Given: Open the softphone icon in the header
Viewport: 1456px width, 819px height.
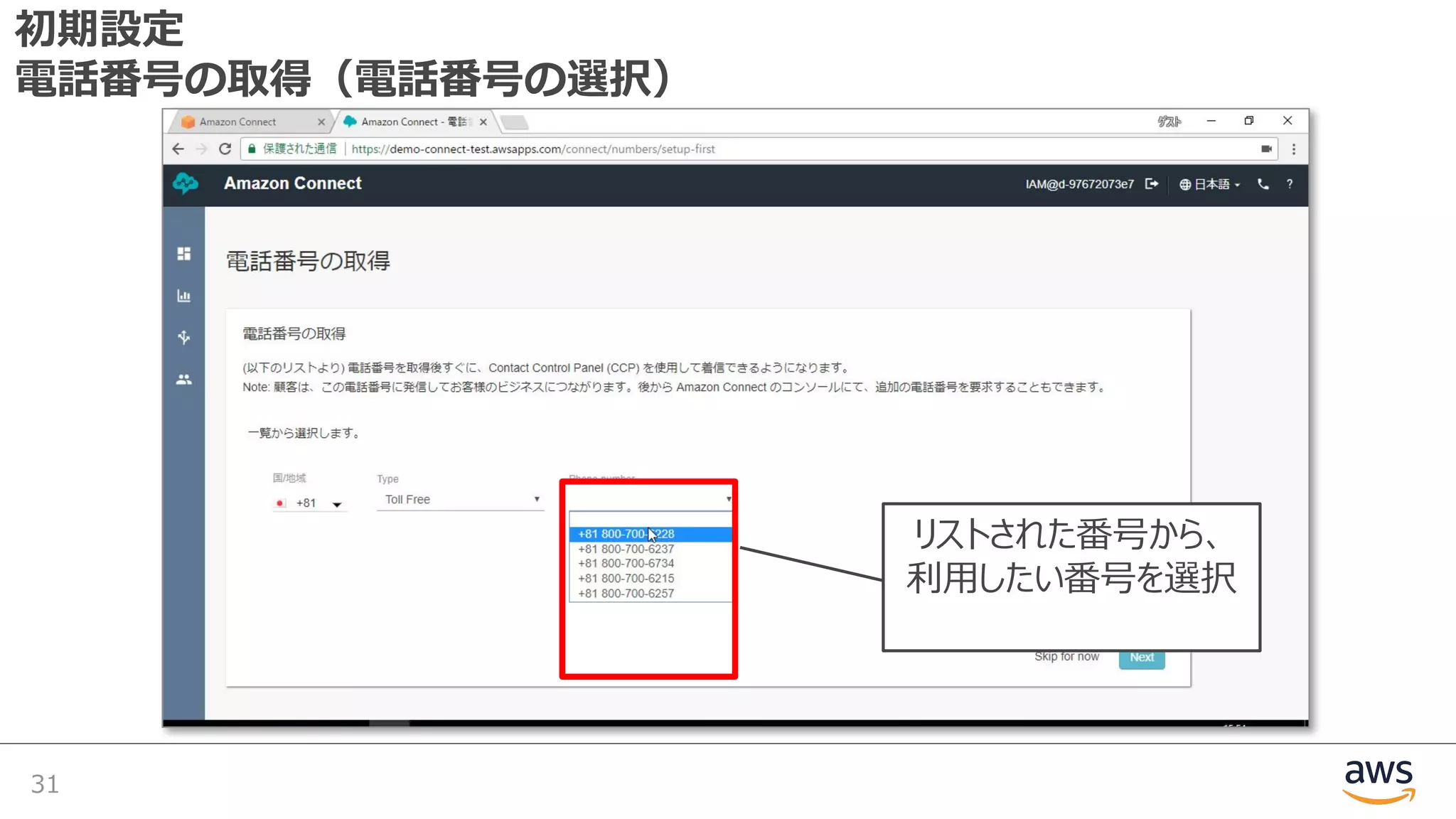Looking at the screenshot, I should click(1263, 184).
